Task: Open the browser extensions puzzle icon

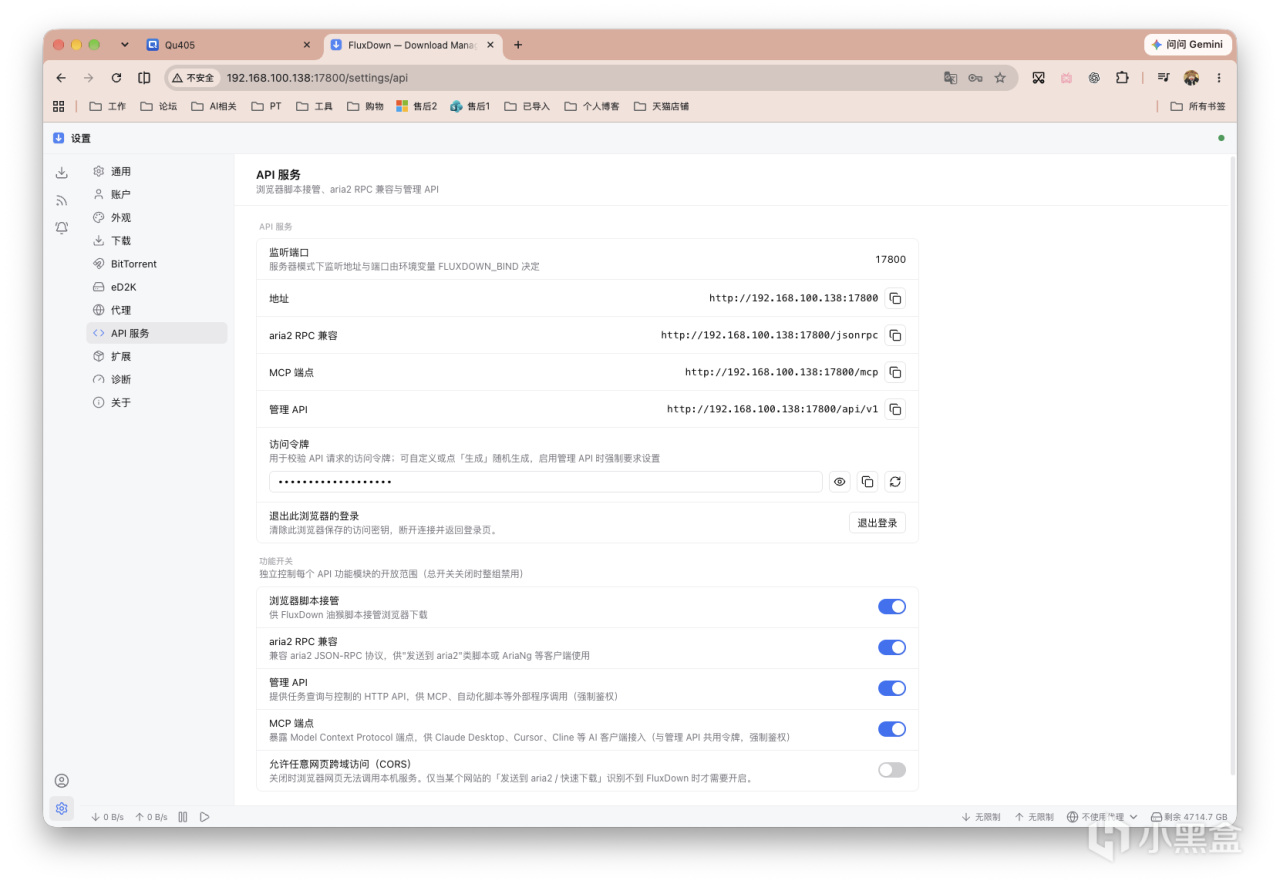Action: coord(1122,78)
